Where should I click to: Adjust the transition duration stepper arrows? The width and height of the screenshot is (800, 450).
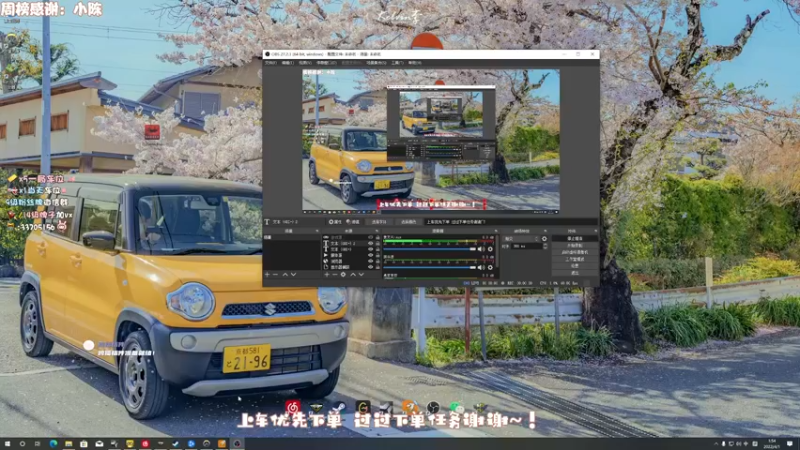point(545,246)
